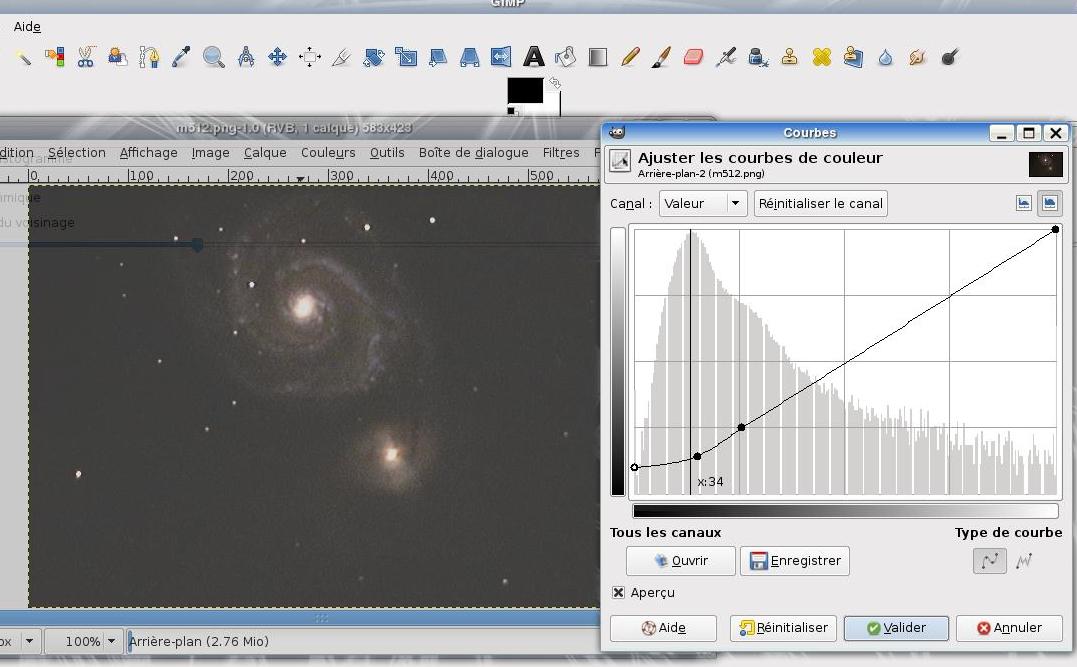Select the Move tool
The height and width of the screenshot is (667, 1077).
[277, 57]
